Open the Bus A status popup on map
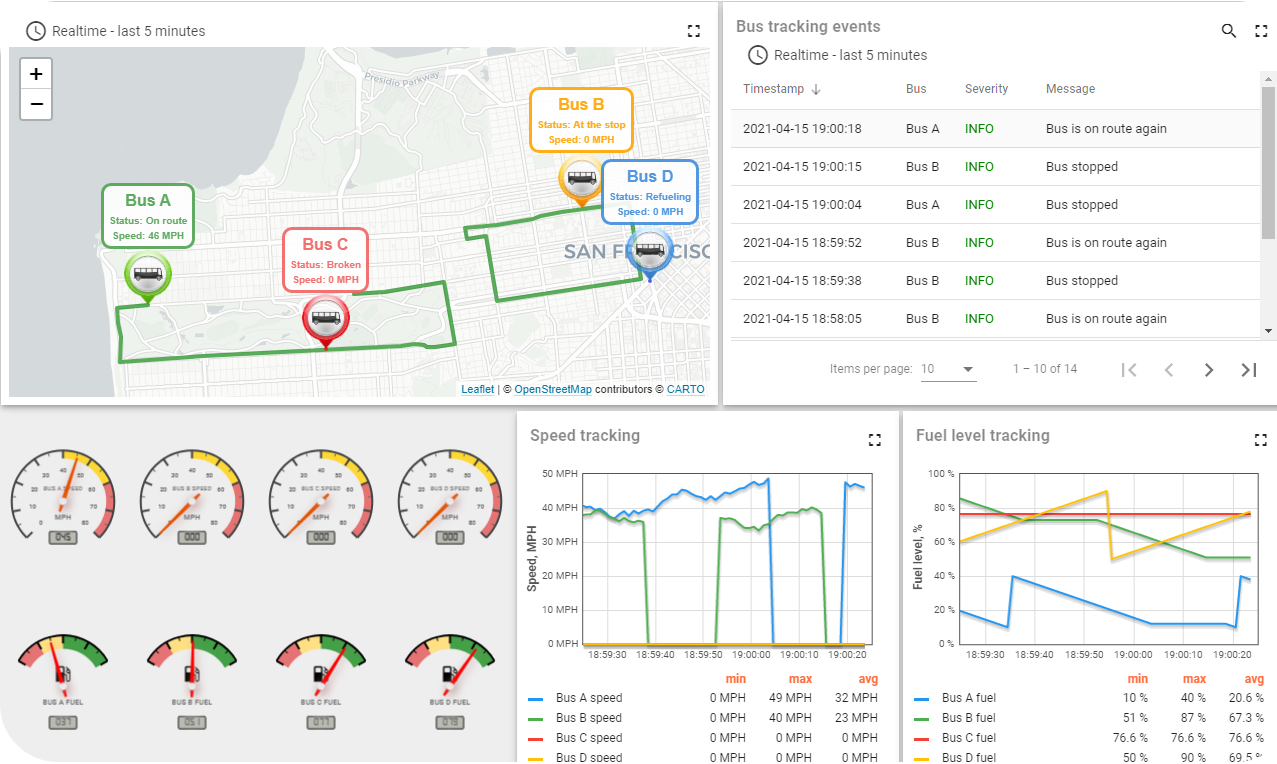The height and width of the screenshot is (764, 1277). [x=148, y=216]
